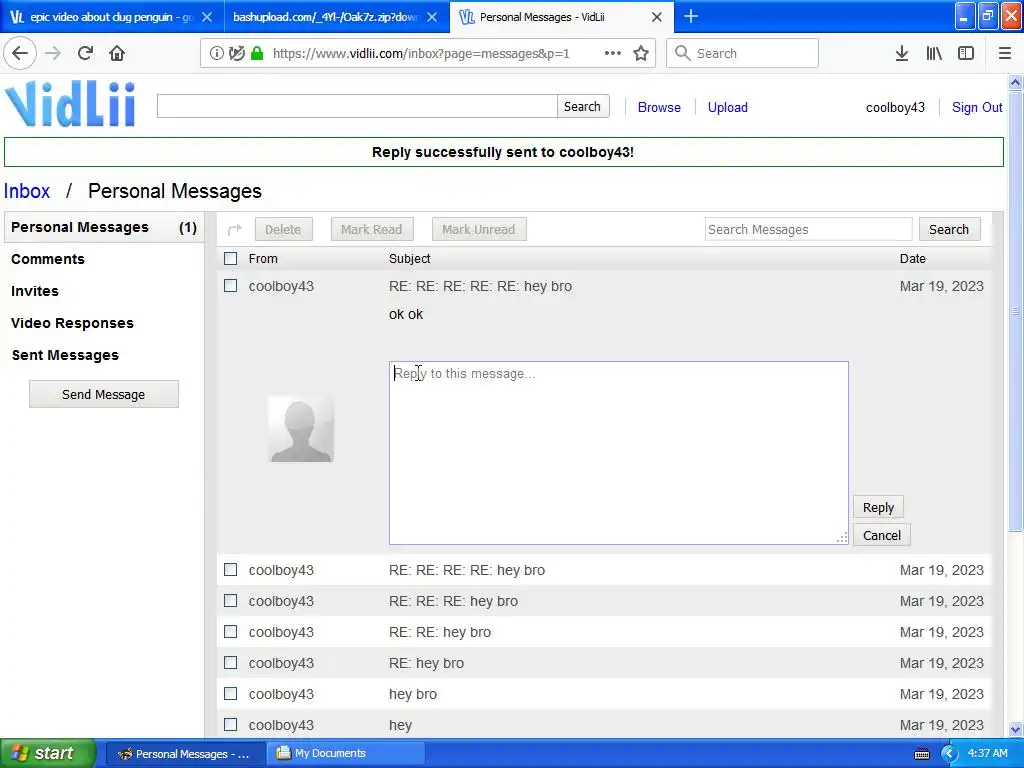Click the page scrollbar down arrow
1024x768 pixels.
click(1016, 729)
